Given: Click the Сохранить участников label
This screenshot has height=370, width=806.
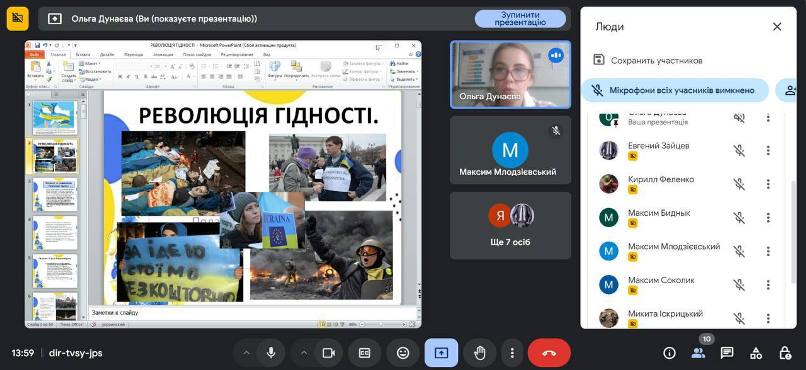Looking at the screenshot, I should [656, 61].
